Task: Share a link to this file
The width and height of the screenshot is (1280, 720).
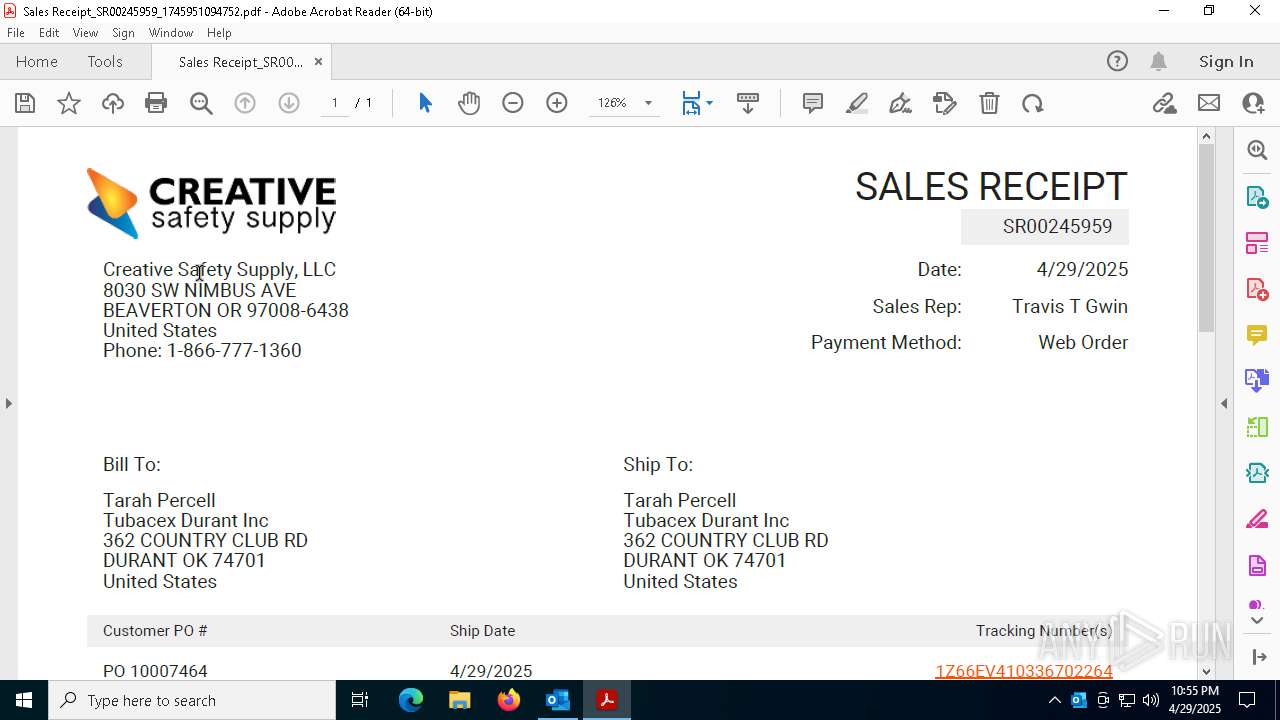Action: pos(1164,103)
